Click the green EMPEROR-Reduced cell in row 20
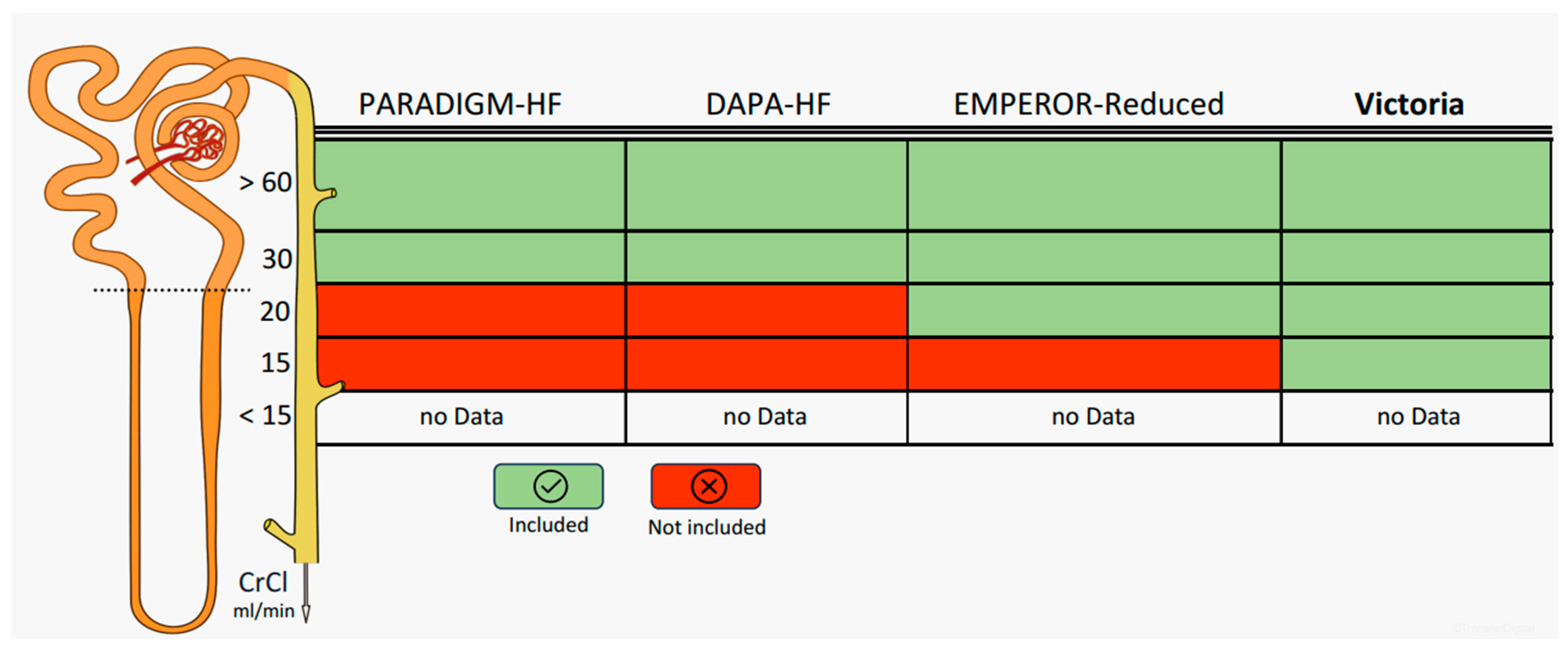The height and width of the screenshot is (653, 1568). [1093, 311]
